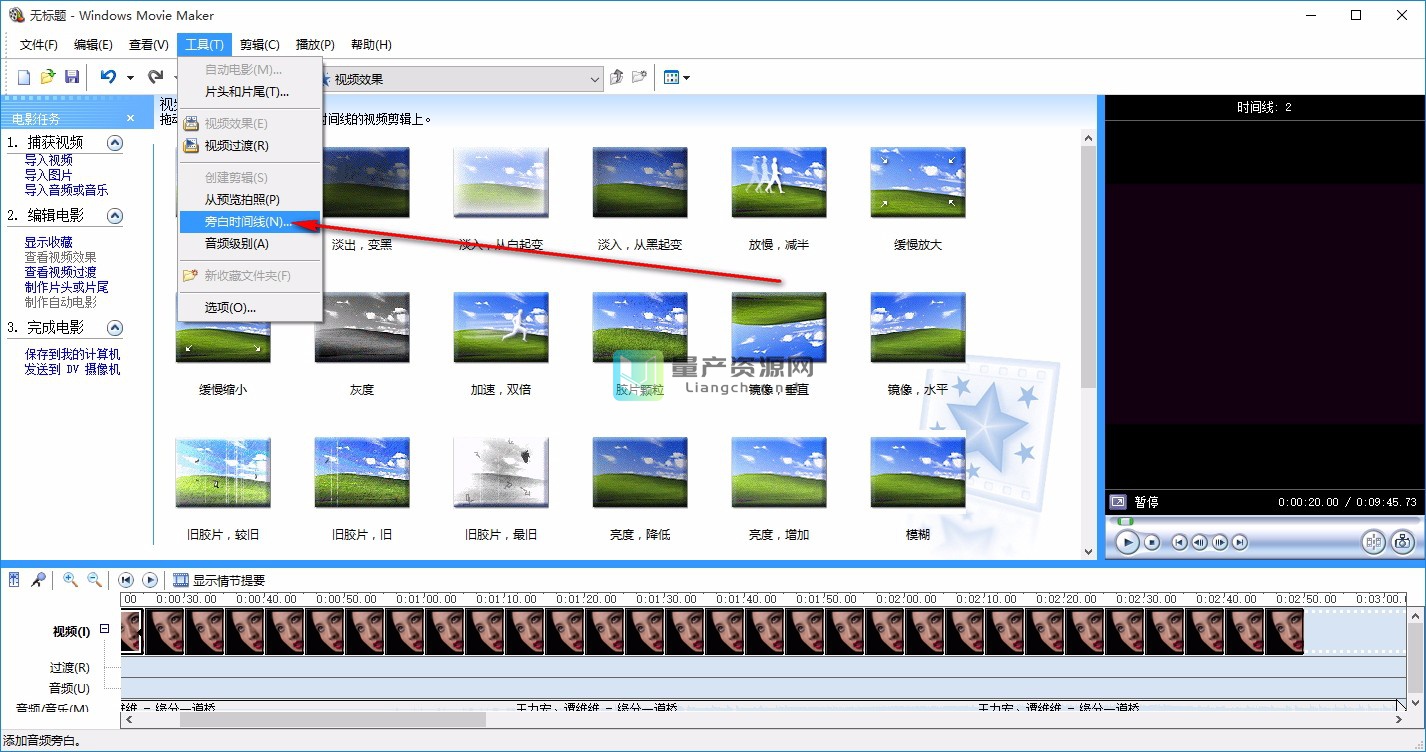Choose 从预览拍照(P) menu entry
Viewport: 1426px width, 752px height.
pos(249,200)
